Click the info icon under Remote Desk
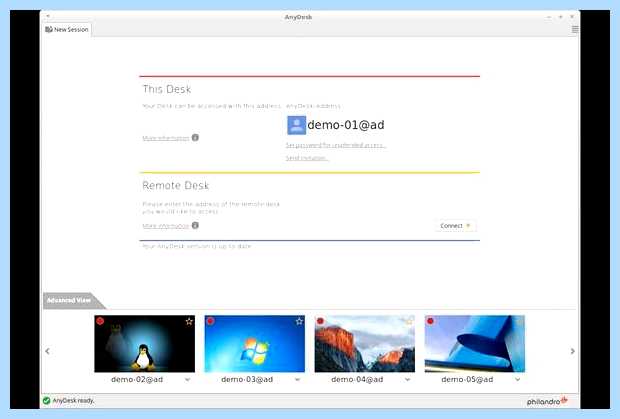The height and width of the screenshot is (419, 620). [195, 225]
